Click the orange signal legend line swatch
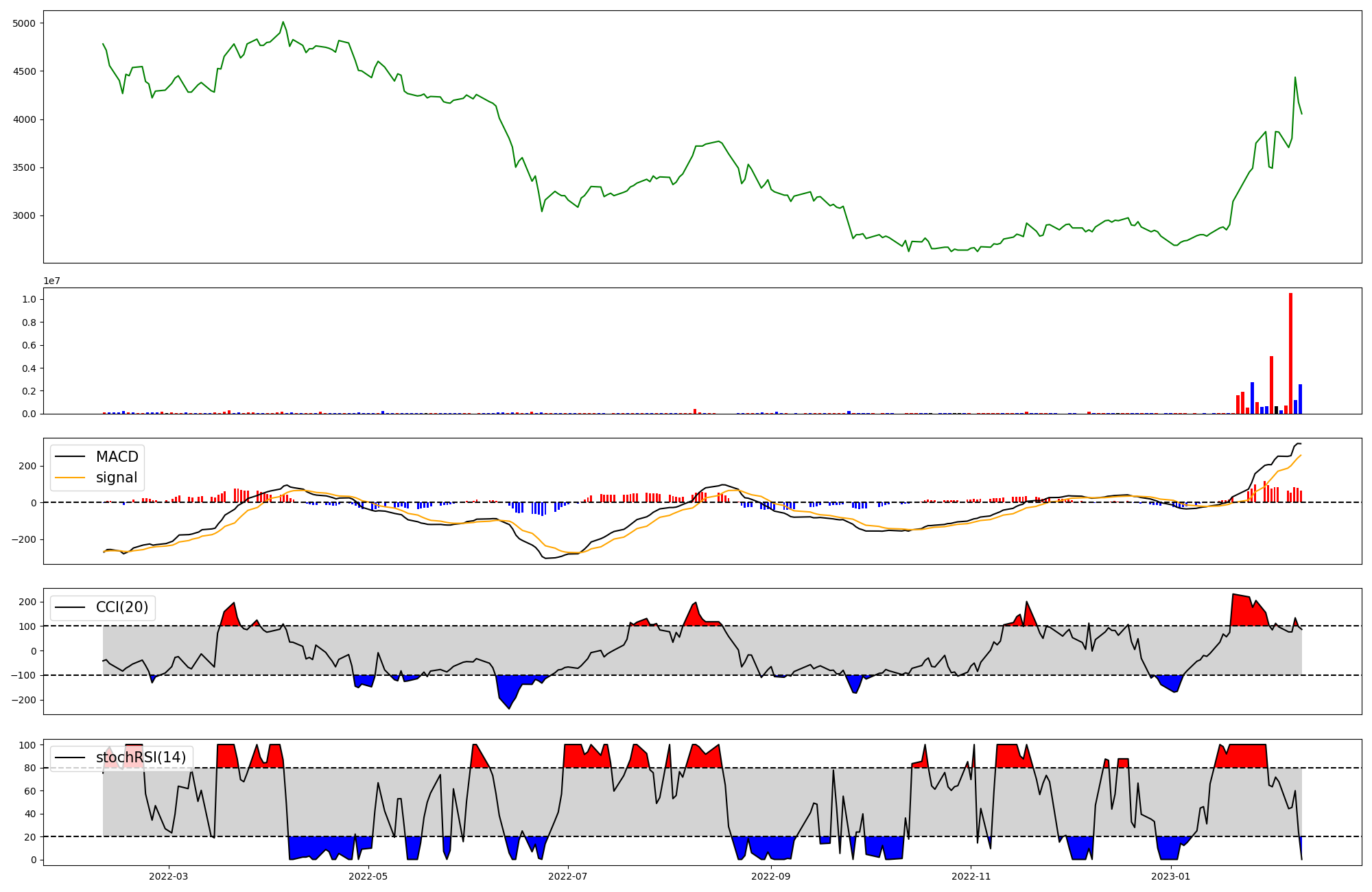This screenshot has height=892, width=1372. click(70, 478)
